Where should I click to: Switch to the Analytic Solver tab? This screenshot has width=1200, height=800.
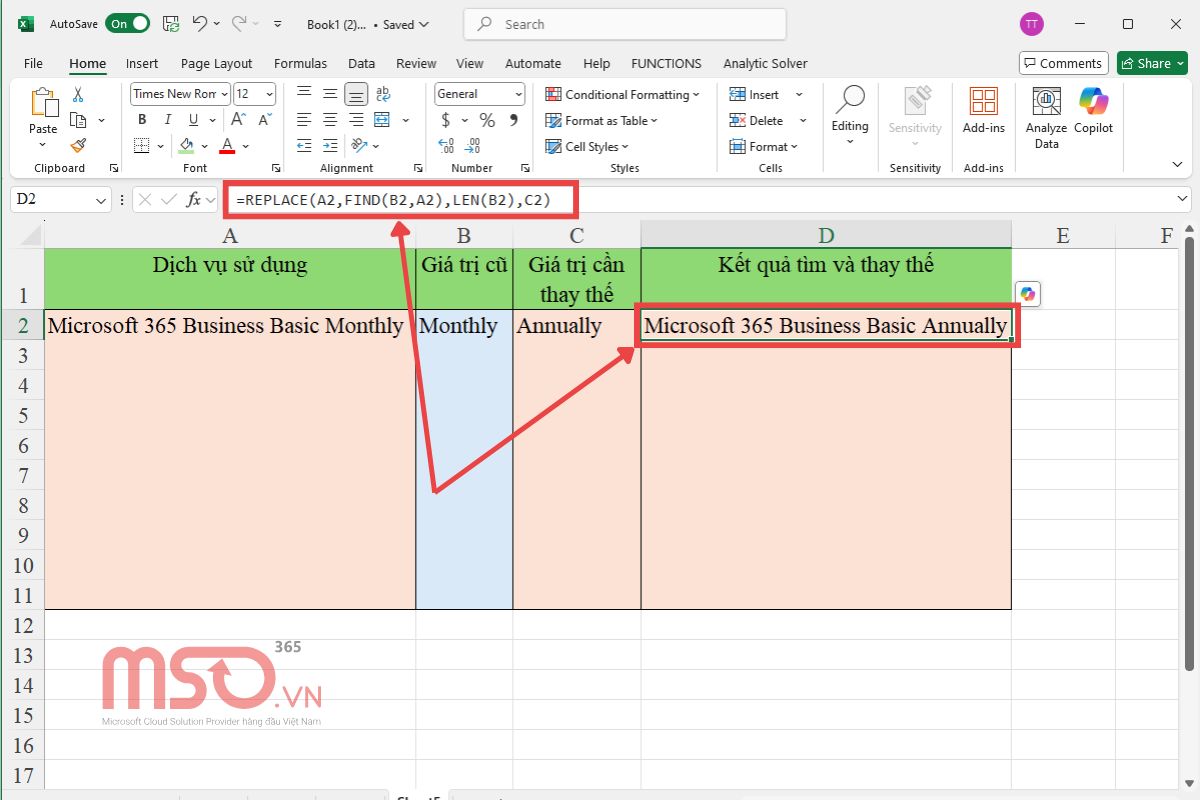(765, 63)
